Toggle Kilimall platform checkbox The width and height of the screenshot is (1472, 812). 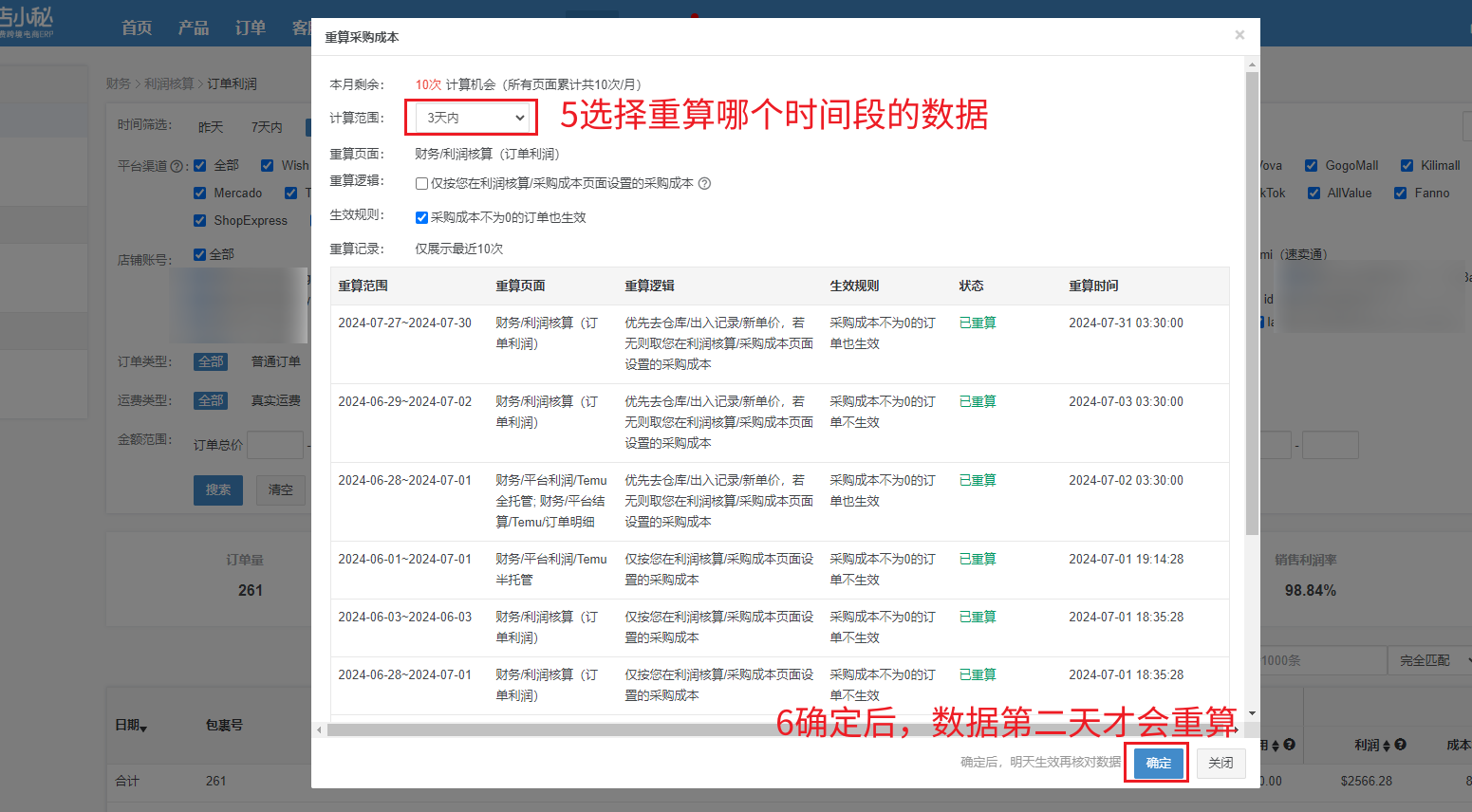[x=1407, y=165]
